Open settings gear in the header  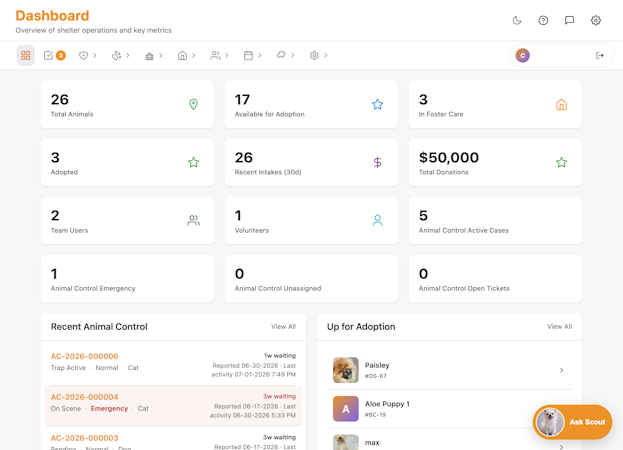pos(595,20)
